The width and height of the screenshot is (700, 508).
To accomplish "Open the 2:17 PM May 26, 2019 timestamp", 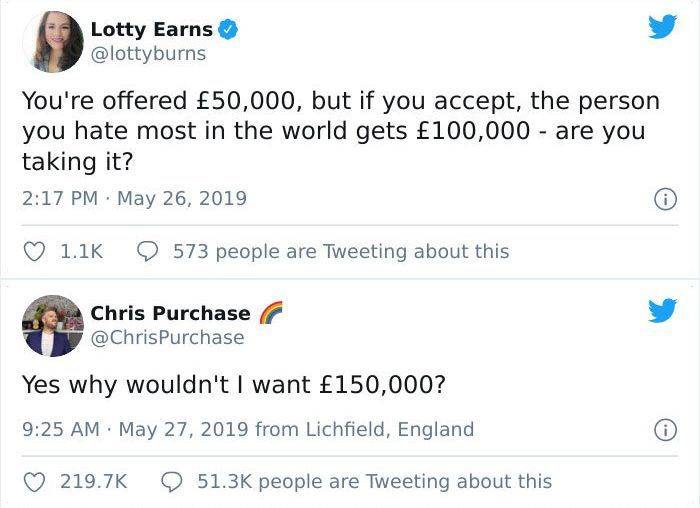I will [134, 198].
